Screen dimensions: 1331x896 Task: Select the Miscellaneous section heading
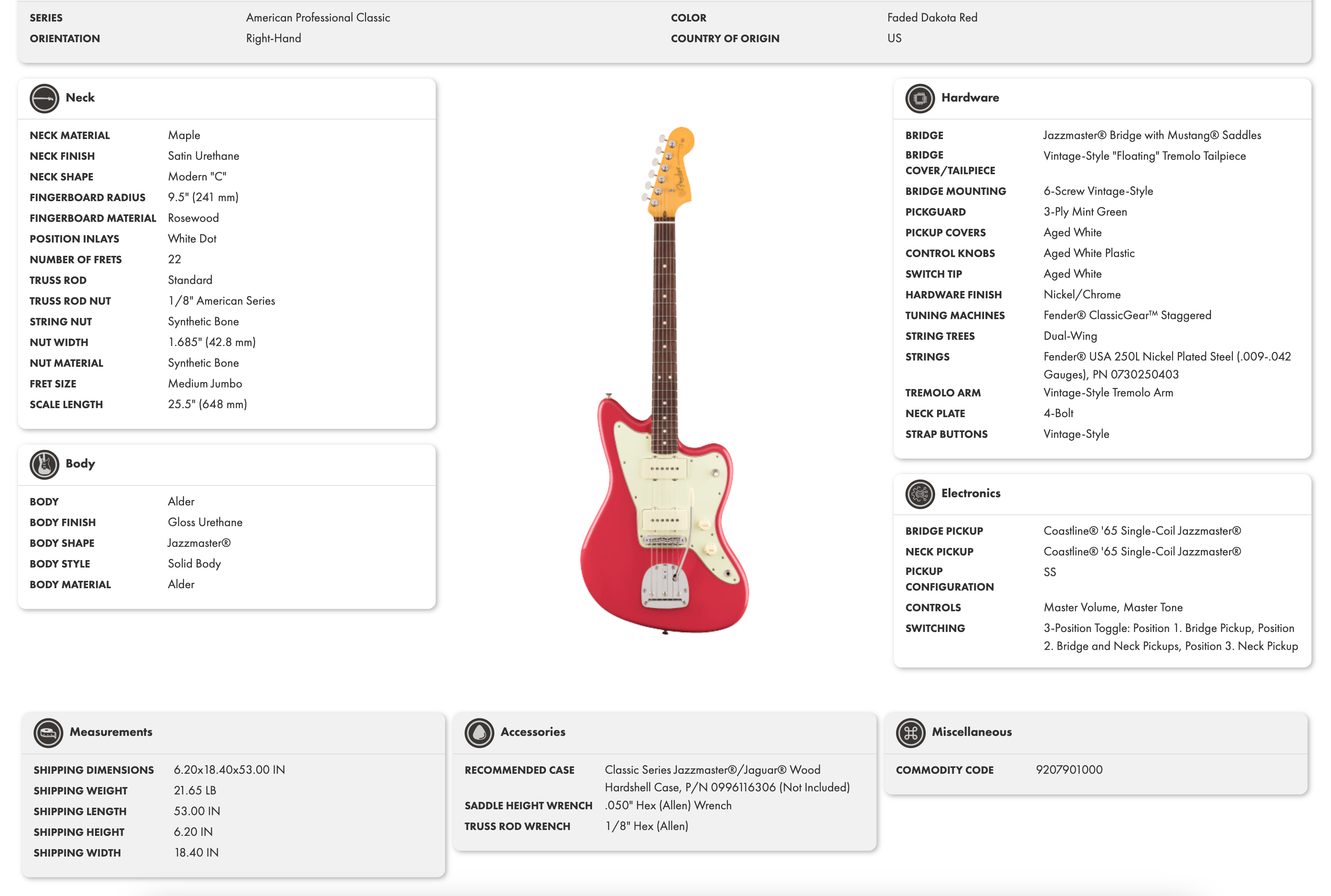[971, 732]
